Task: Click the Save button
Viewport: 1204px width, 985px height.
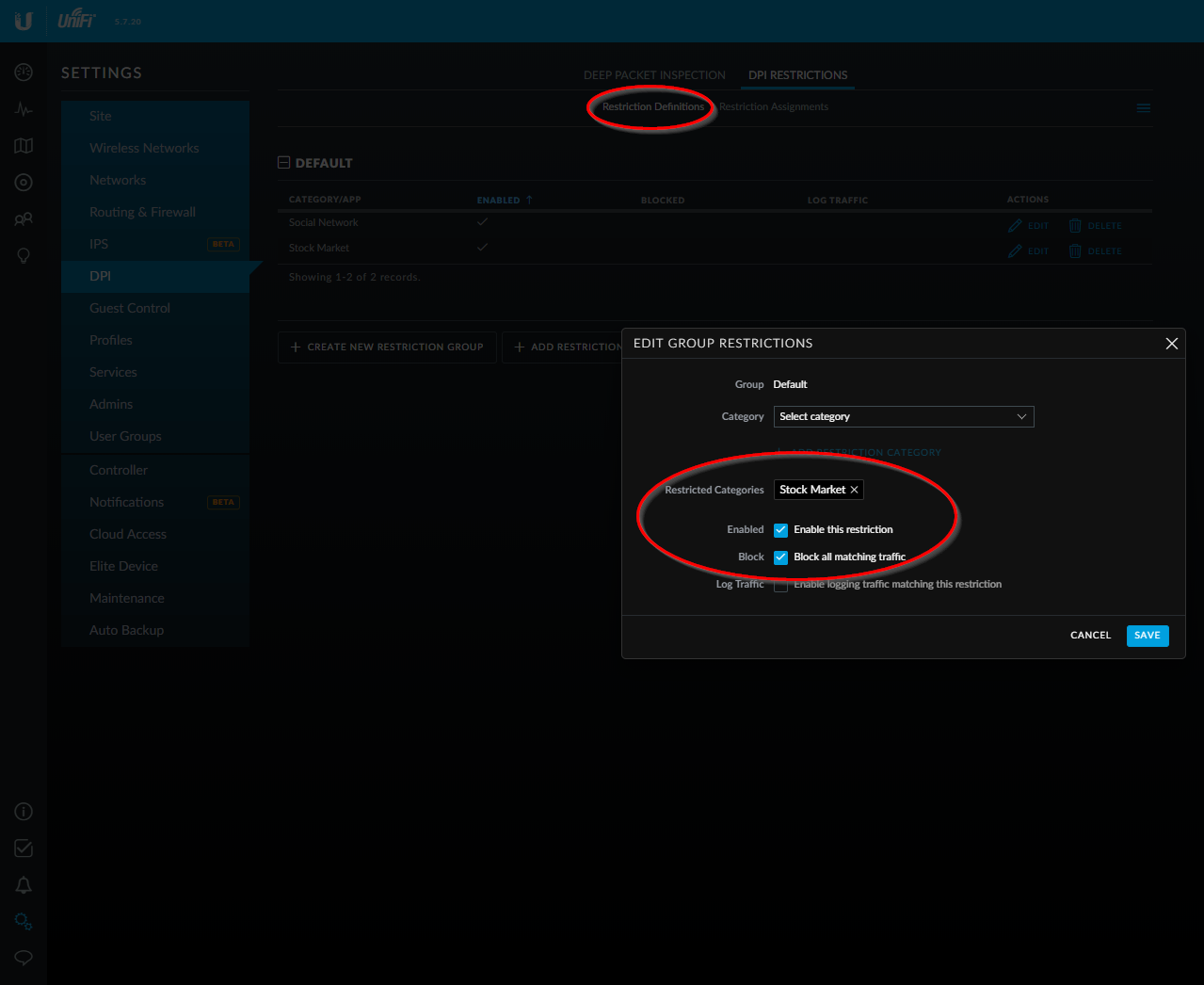Action: pos(1147,636)
